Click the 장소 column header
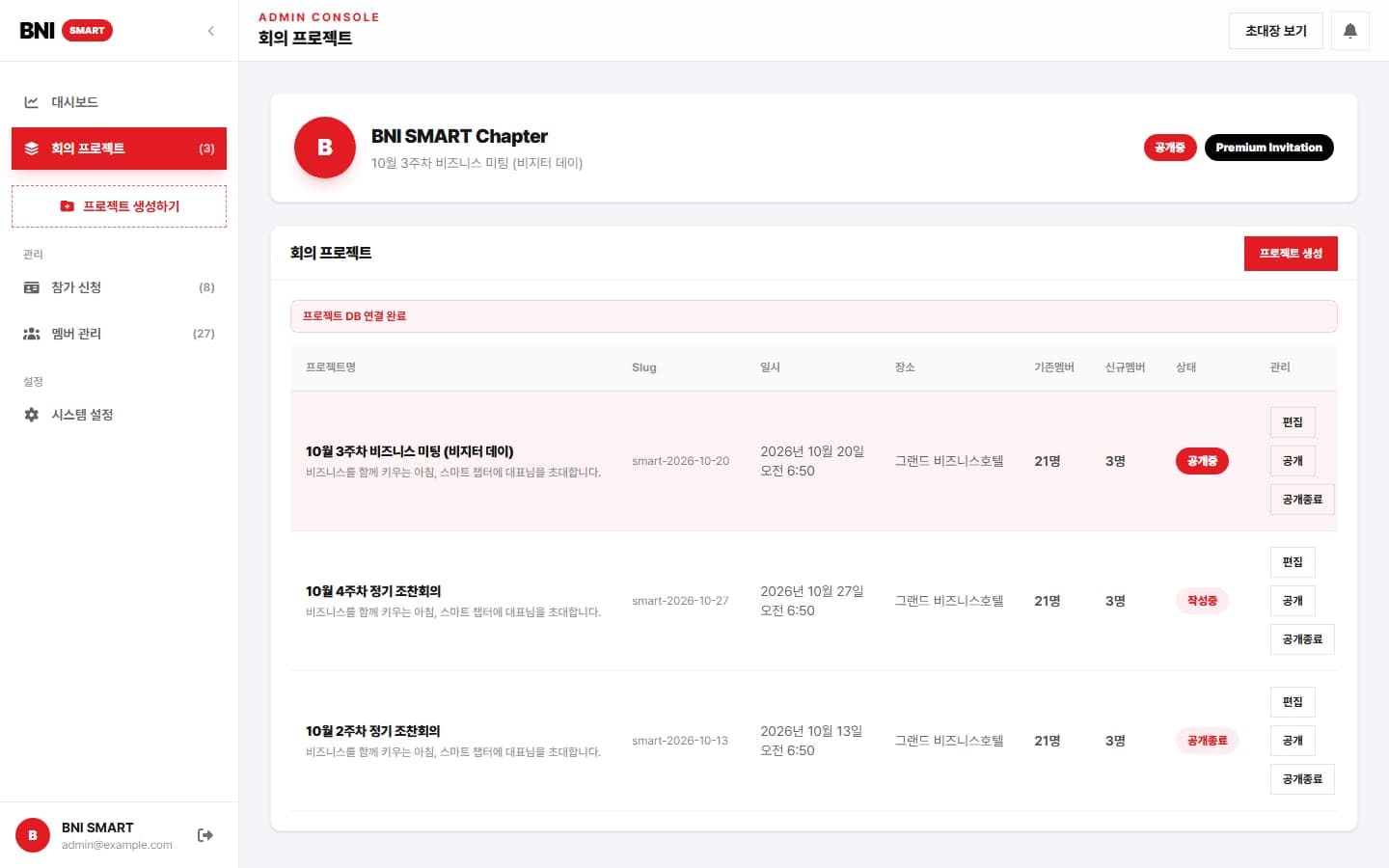The image size is (1389, 868). [905, 367]
